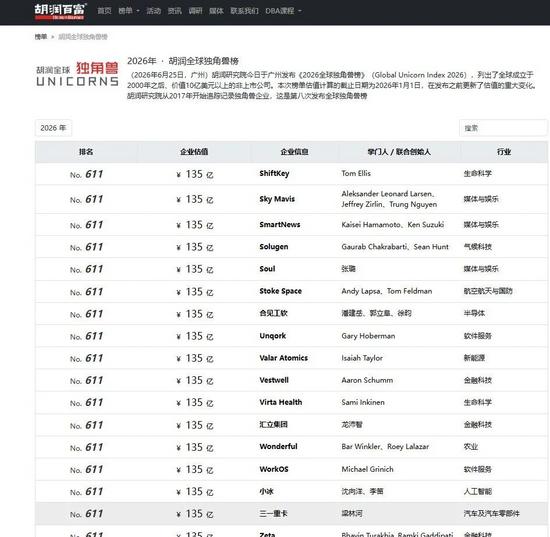Click the 汽车及汽车零部件 industry cell
Image resolution: width=550 pixels, height=537 pixels.
click(x=491, y=513)
